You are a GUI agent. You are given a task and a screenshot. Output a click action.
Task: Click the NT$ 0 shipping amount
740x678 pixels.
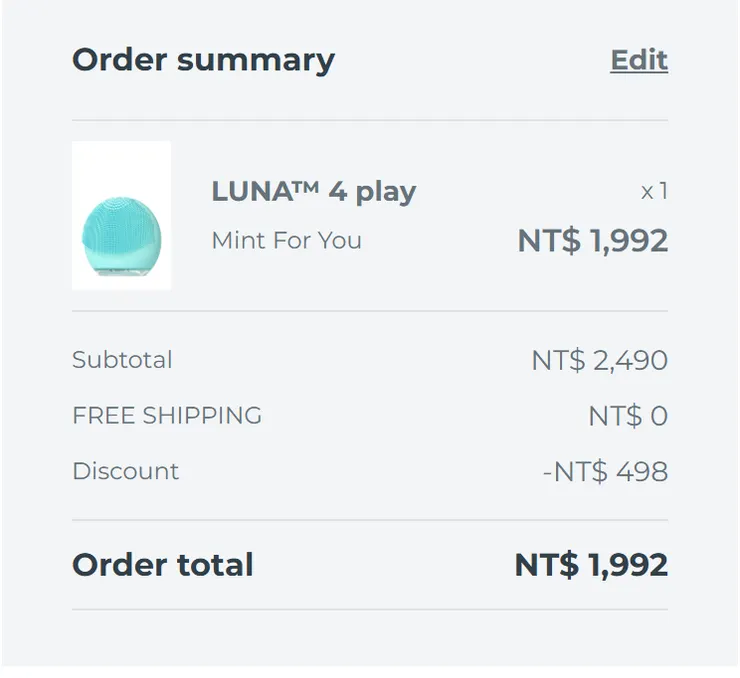click(627, 416)
